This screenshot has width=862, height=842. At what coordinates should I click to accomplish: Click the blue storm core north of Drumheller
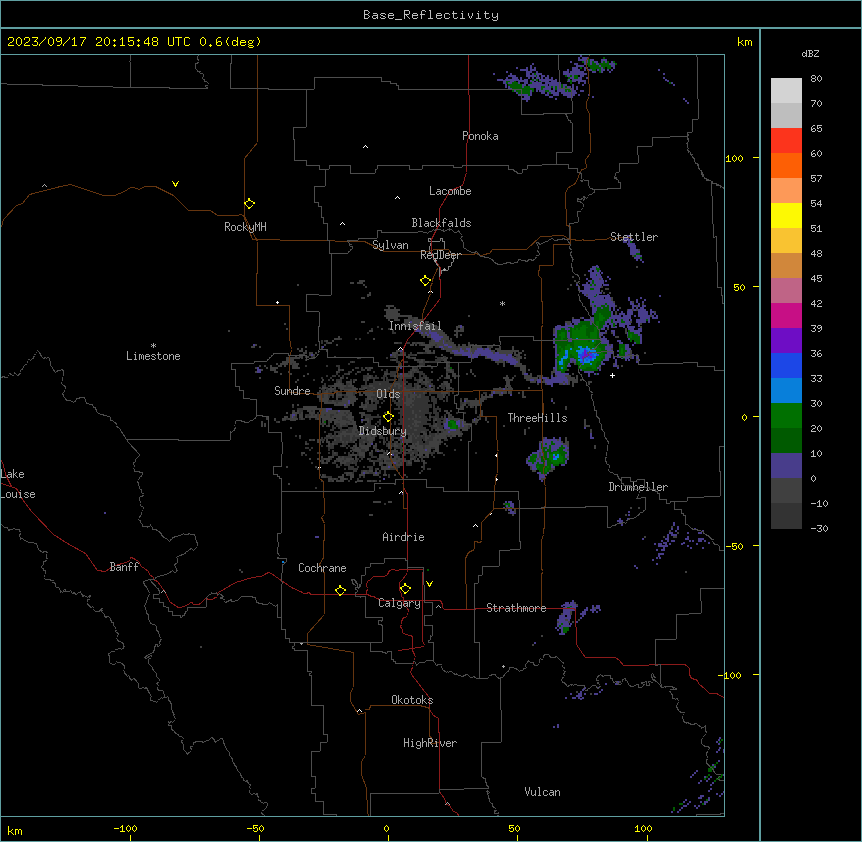coord(587,354)
